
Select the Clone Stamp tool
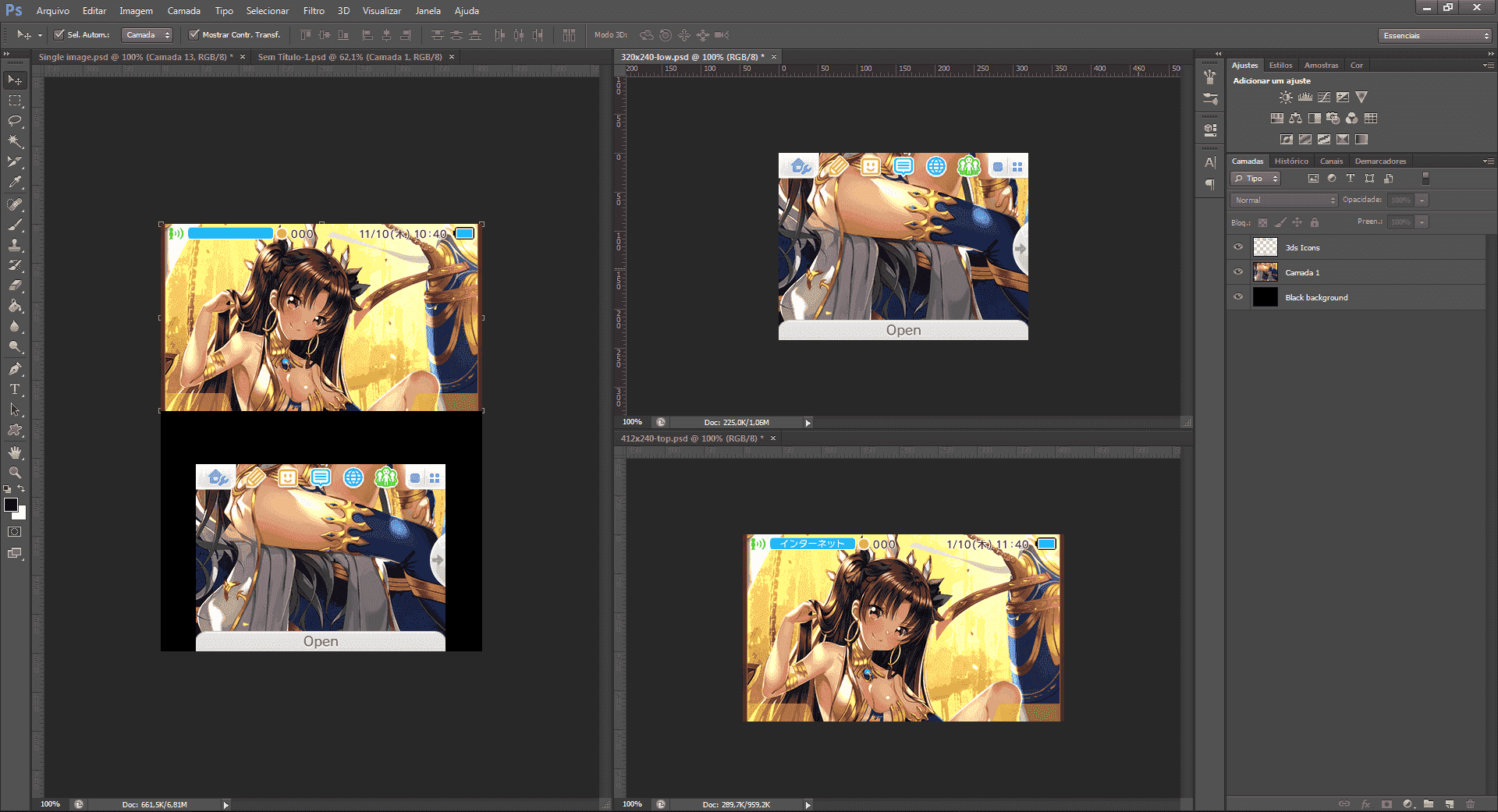click(x=15, y=245)
